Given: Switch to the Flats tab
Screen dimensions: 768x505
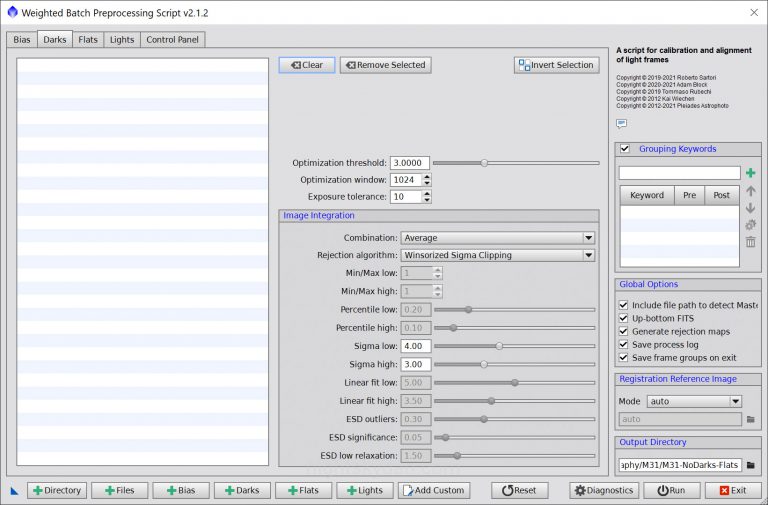Looking at the screenshot, I should (x=88, y=40).
